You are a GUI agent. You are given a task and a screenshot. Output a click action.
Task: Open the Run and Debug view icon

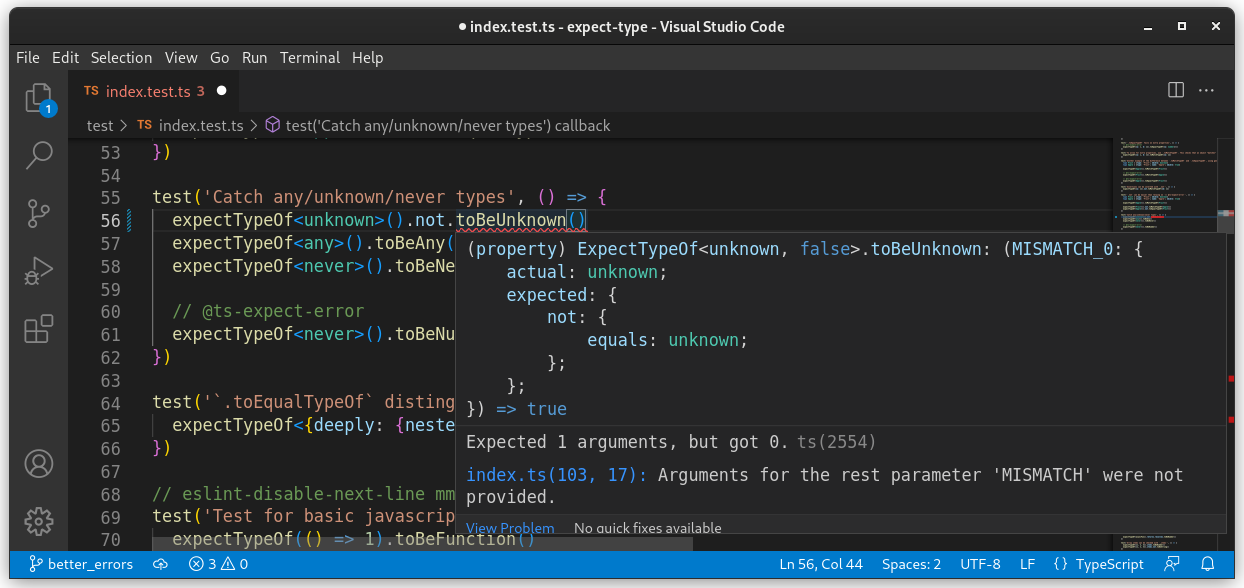(x=38, y=270)
